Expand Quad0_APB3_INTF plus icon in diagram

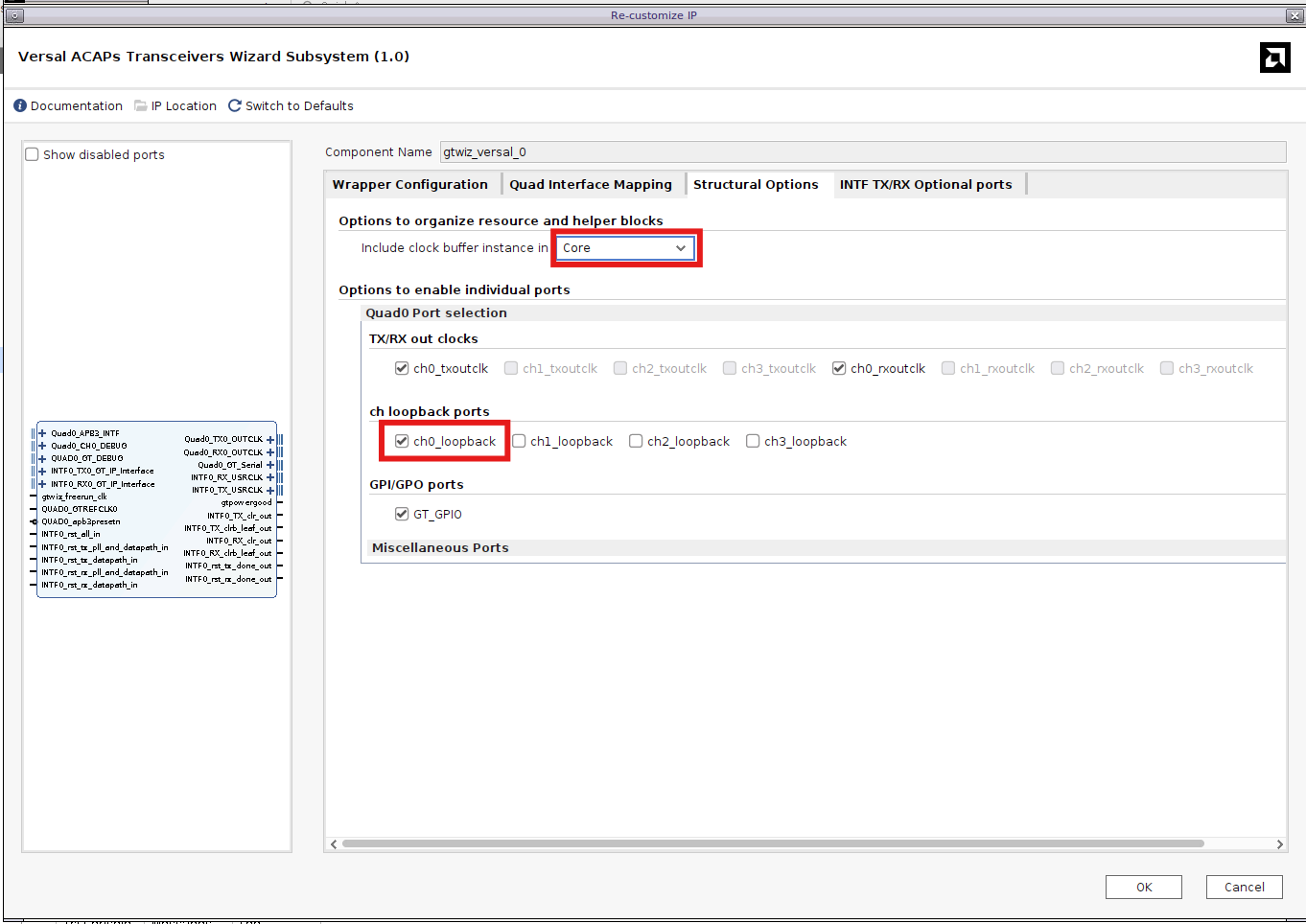(x=42, y=433)
